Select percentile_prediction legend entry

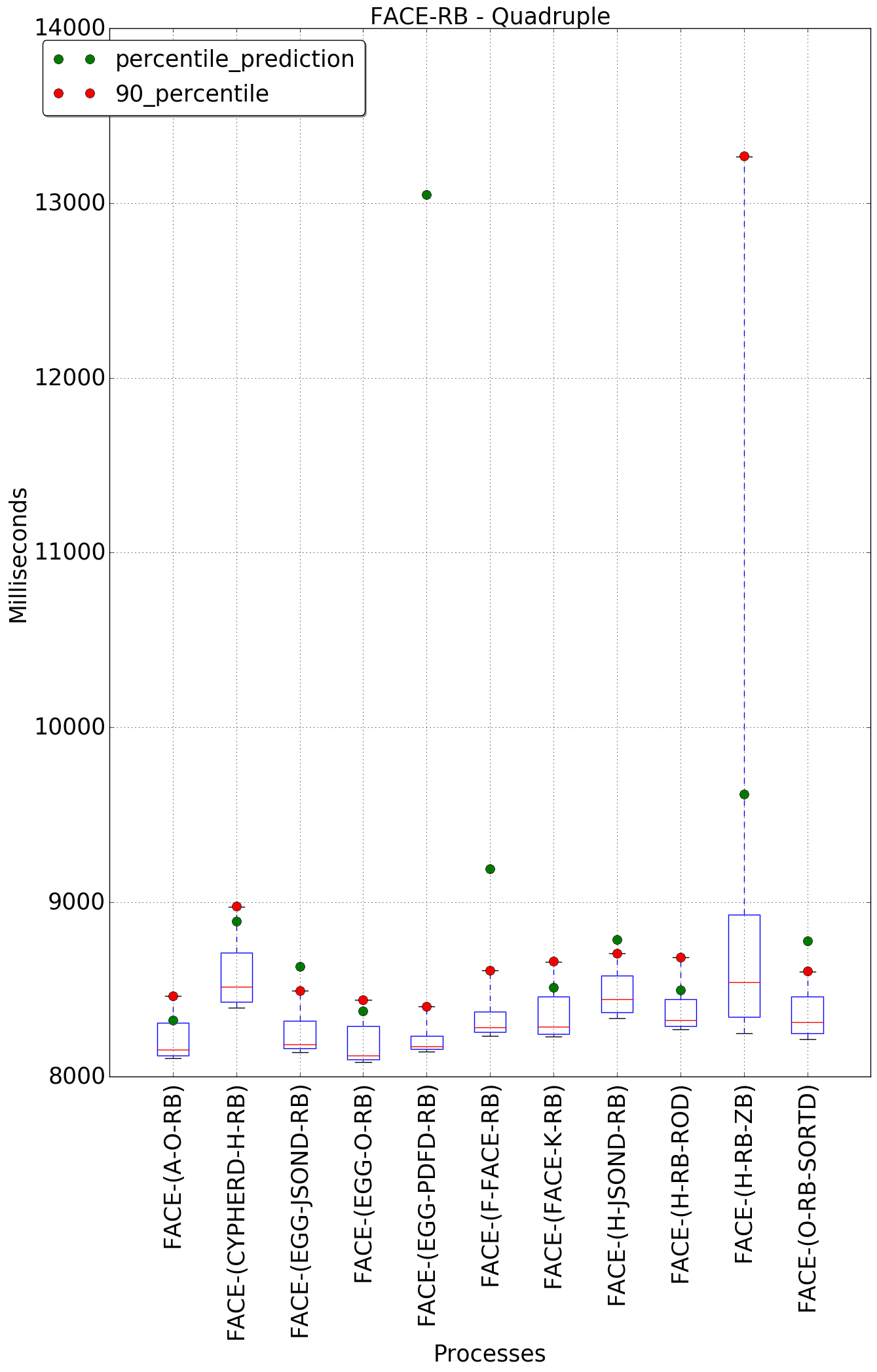click(204, 59)
